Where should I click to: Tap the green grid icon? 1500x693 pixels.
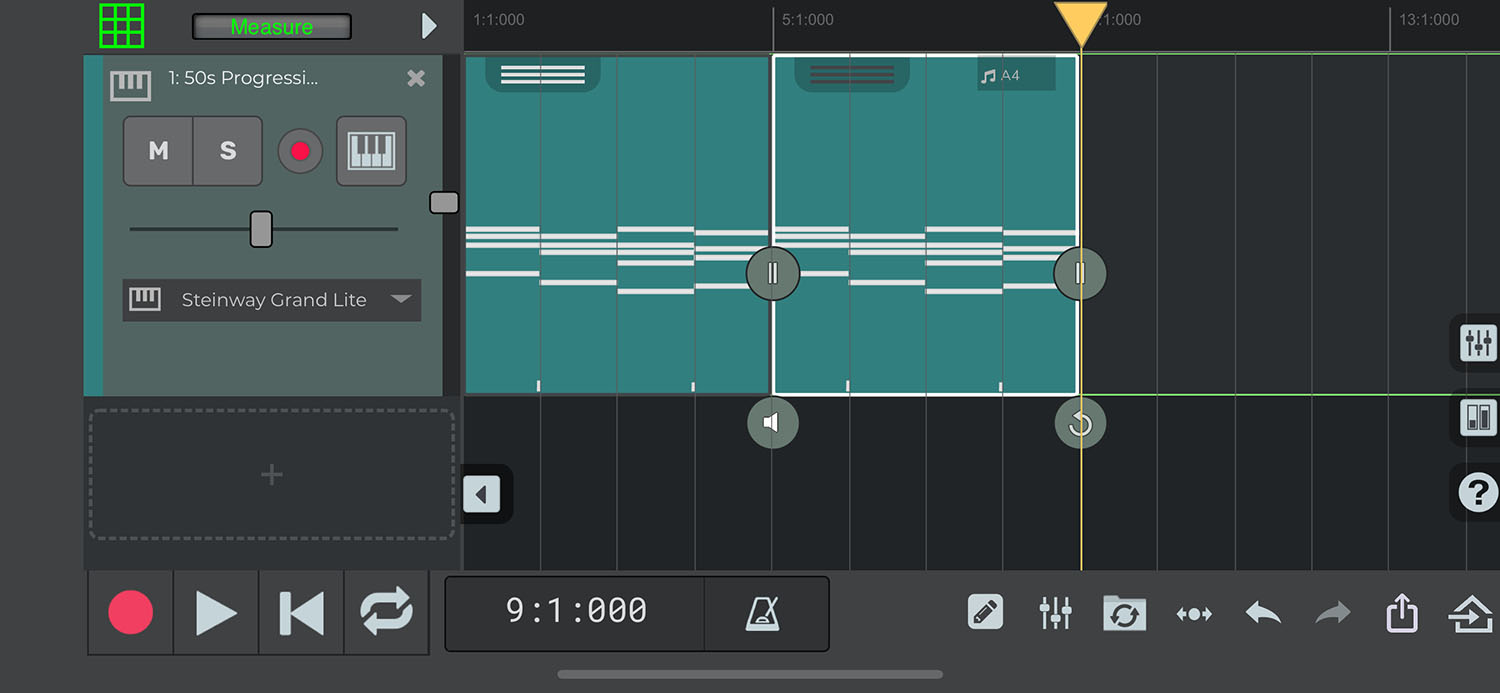coord(122,26)
